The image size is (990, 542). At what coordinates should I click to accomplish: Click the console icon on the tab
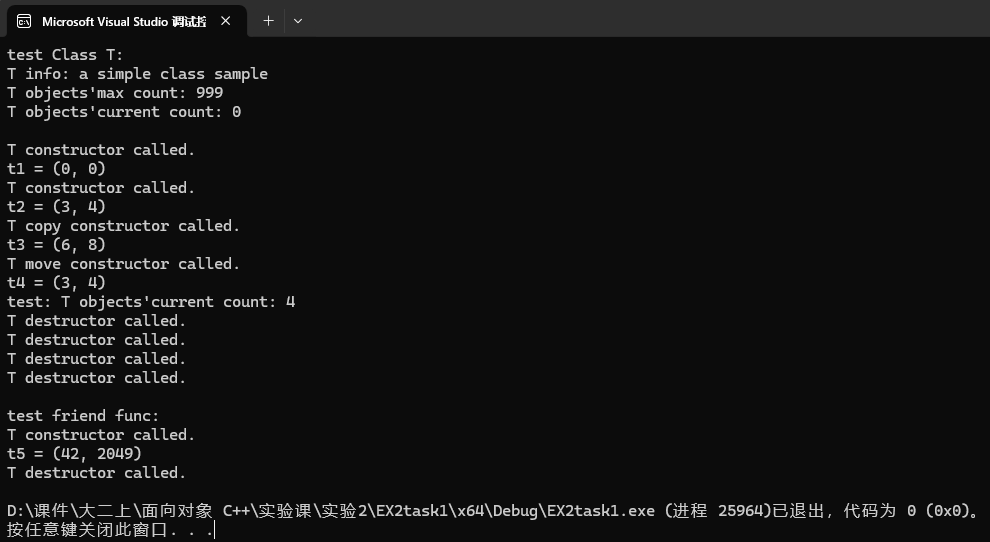click(x=24, y=21)
